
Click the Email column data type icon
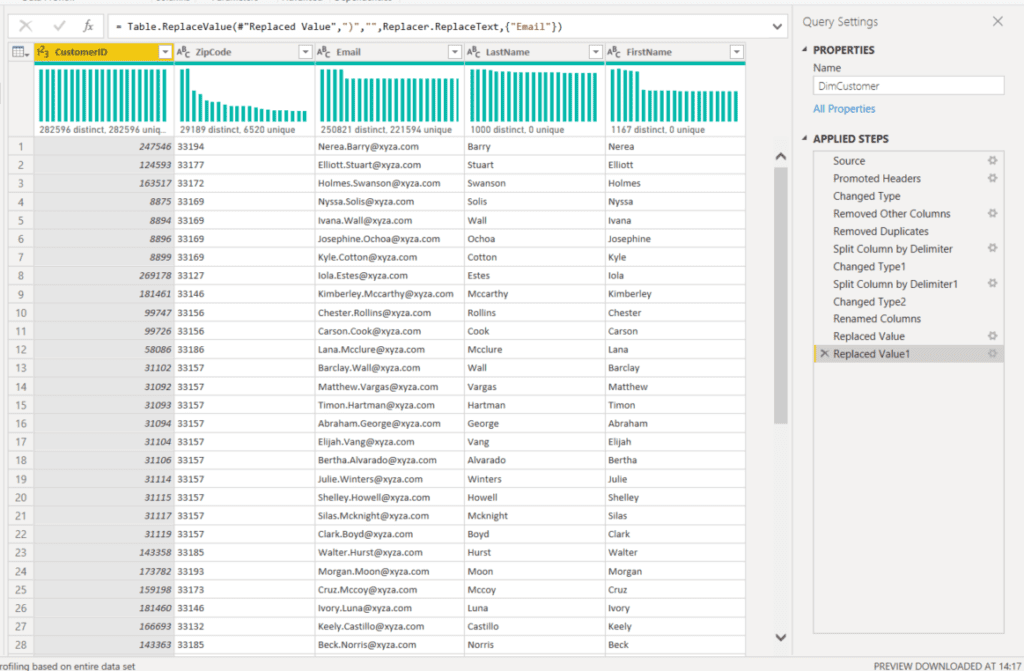(324, 52)
